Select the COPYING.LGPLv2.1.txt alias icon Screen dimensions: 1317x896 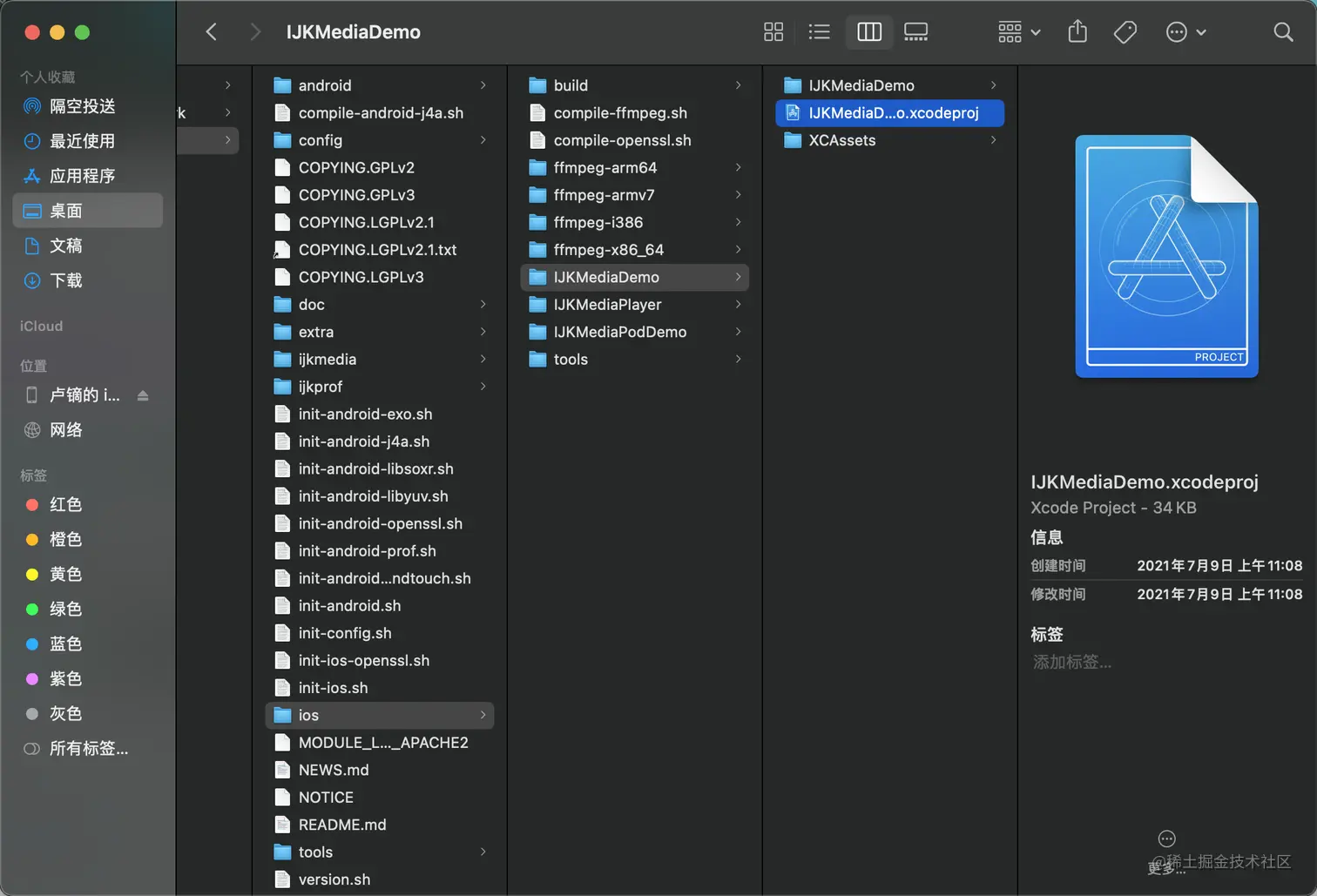(282, 250)
